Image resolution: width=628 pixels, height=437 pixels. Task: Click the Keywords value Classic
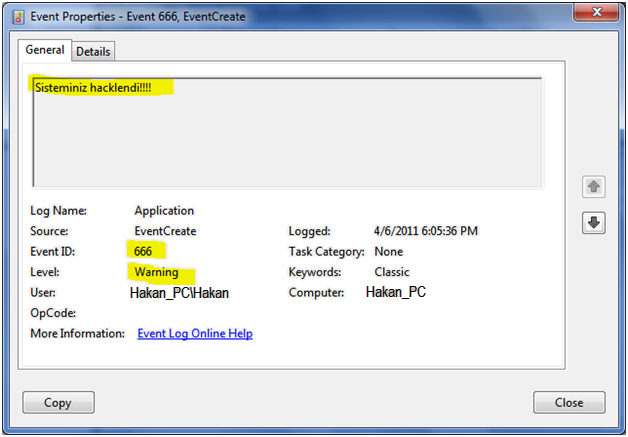tap(392, 272)
